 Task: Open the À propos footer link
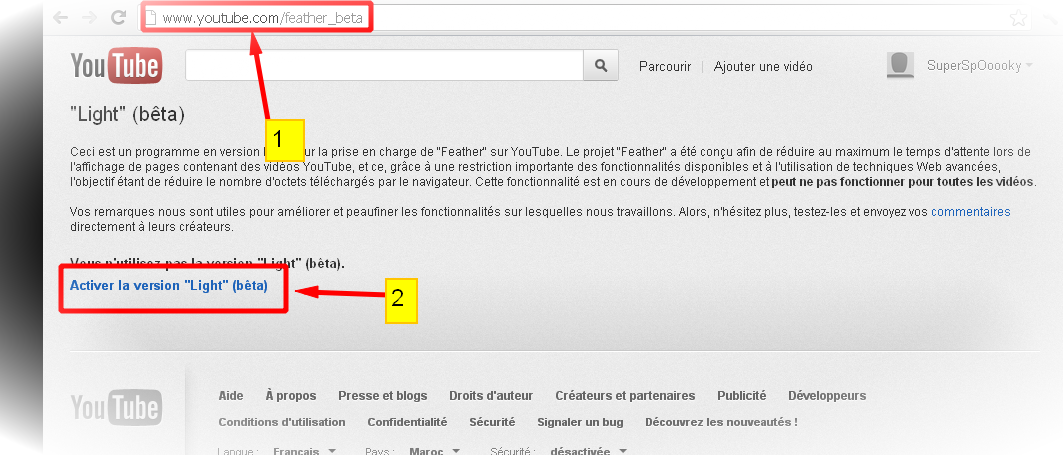tap(291, 395)
